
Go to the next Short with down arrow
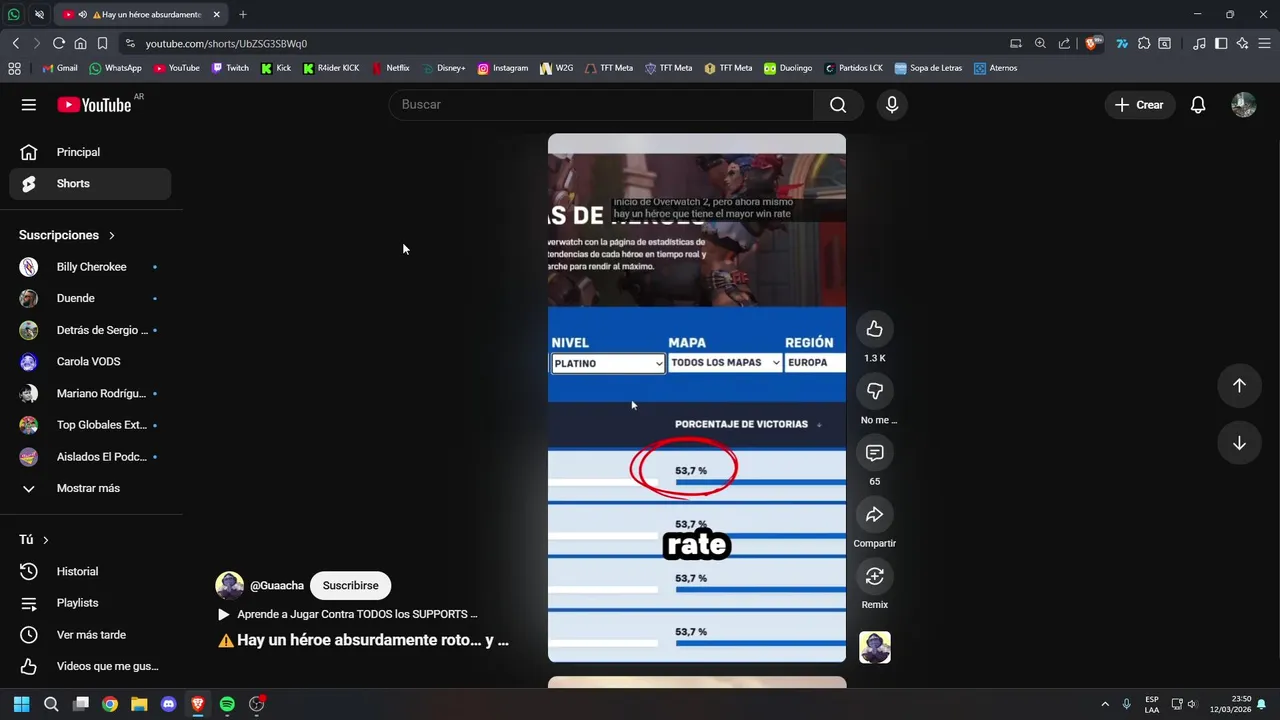click(1239, 443)
